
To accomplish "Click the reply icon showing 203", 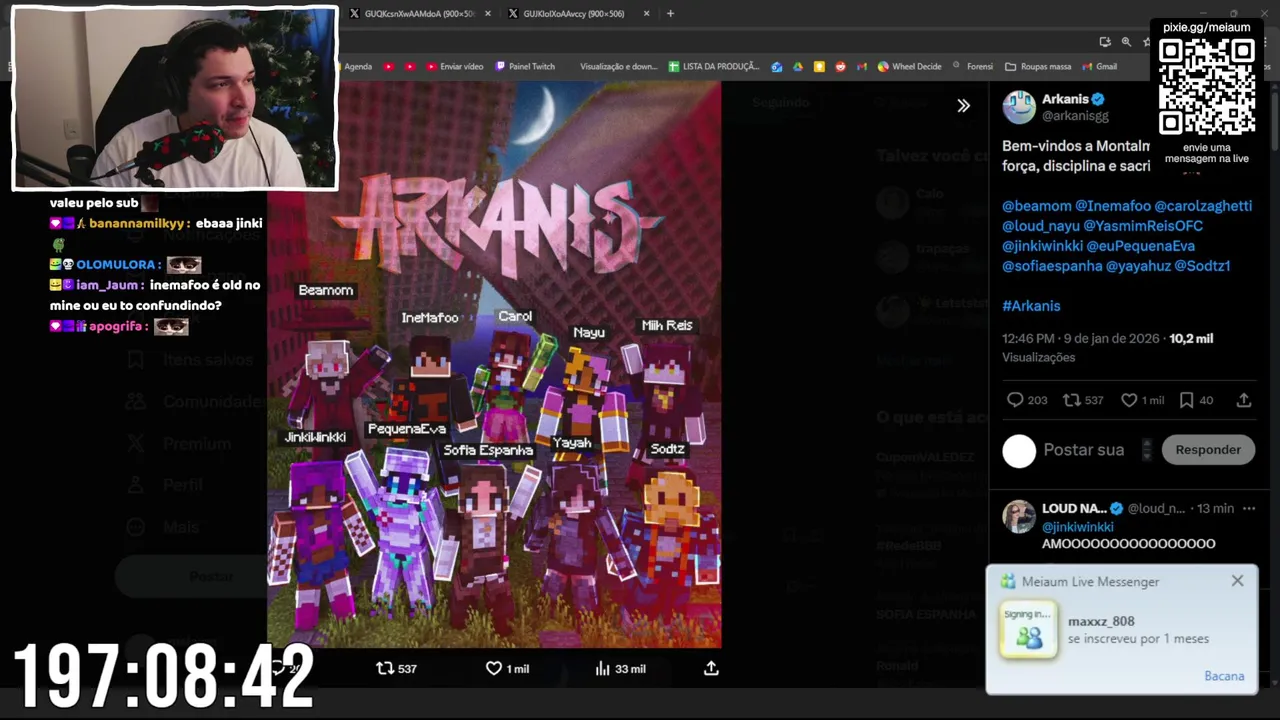I will click(1015, 400).
